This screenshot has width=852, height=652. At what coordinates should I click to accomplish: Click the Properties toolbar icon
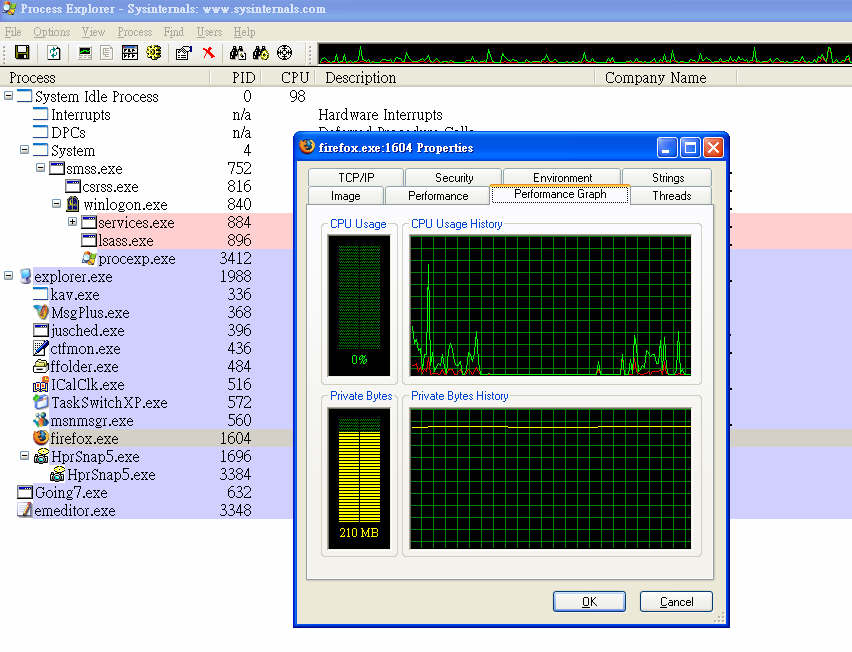coord(183,53)
